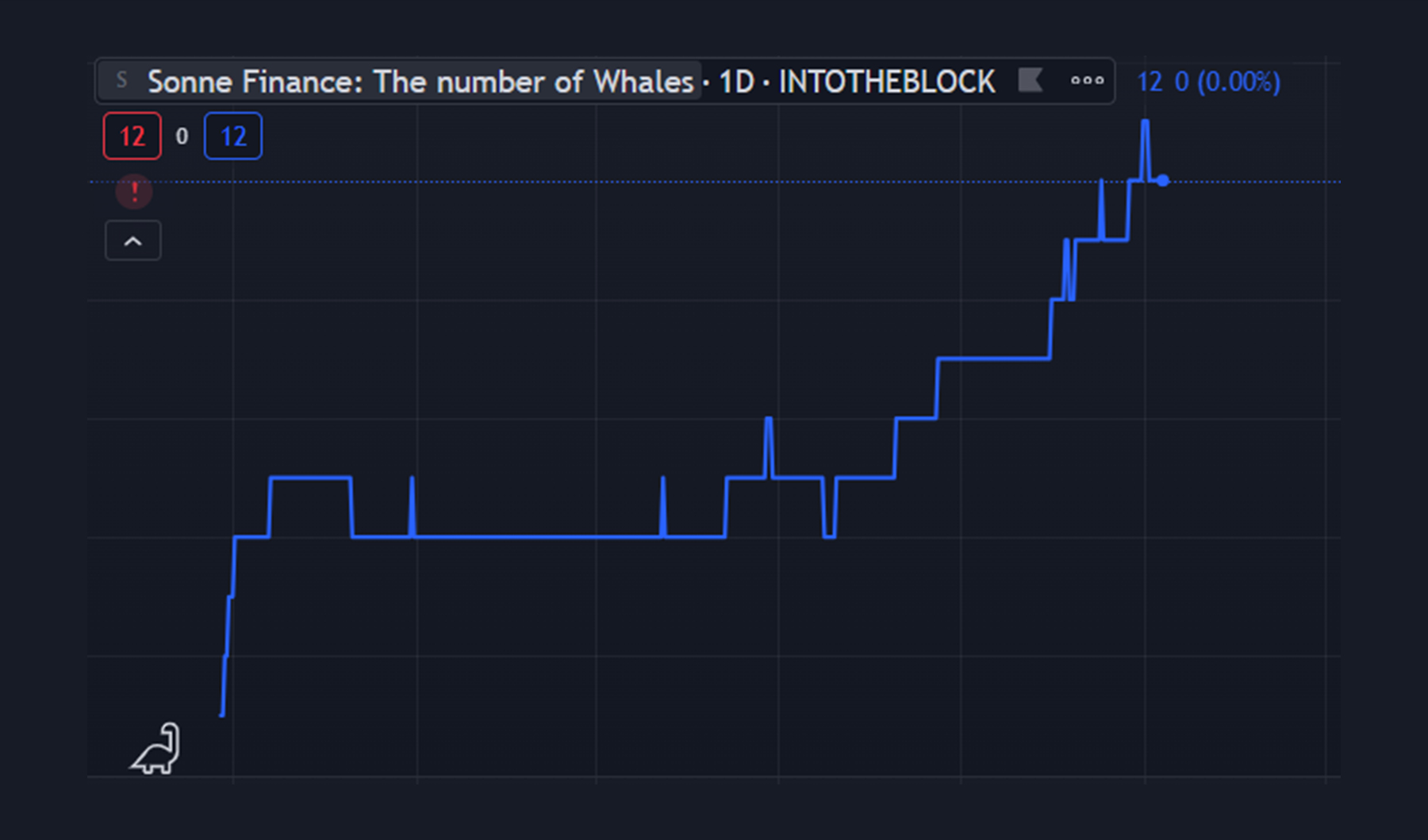Click the flag icon in title bar
Image resolution: width=1428 pixels, height=840 pixels.
point(1030,81)
